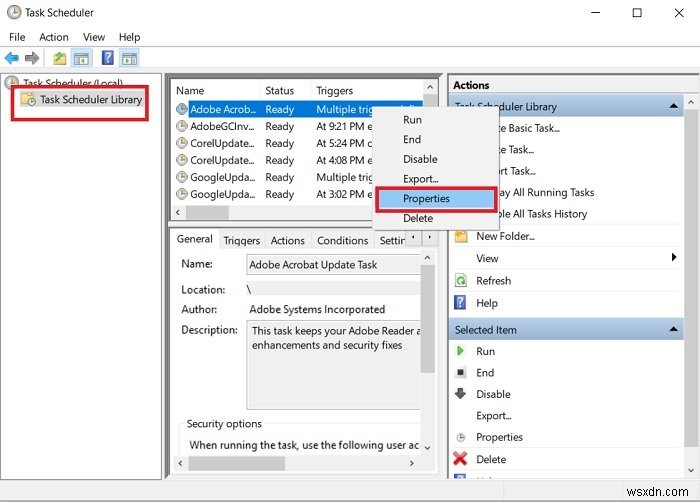The width and height of the screenshot is (700, 502).
Task: Click the Task Scheduler title bar clock icon
Action: tap(14, 12)
